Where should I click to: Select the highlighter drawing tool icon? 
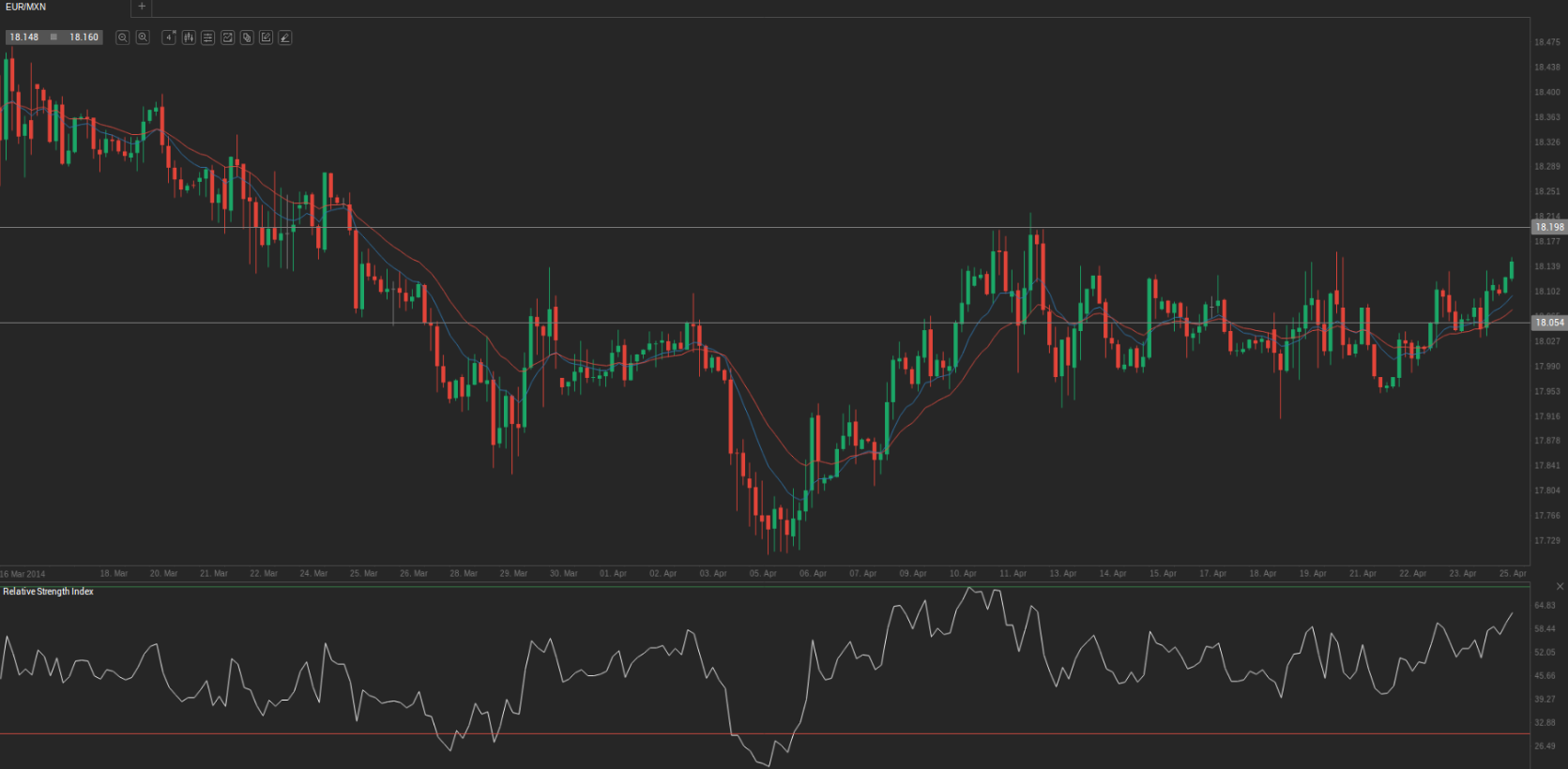[285, 38]
